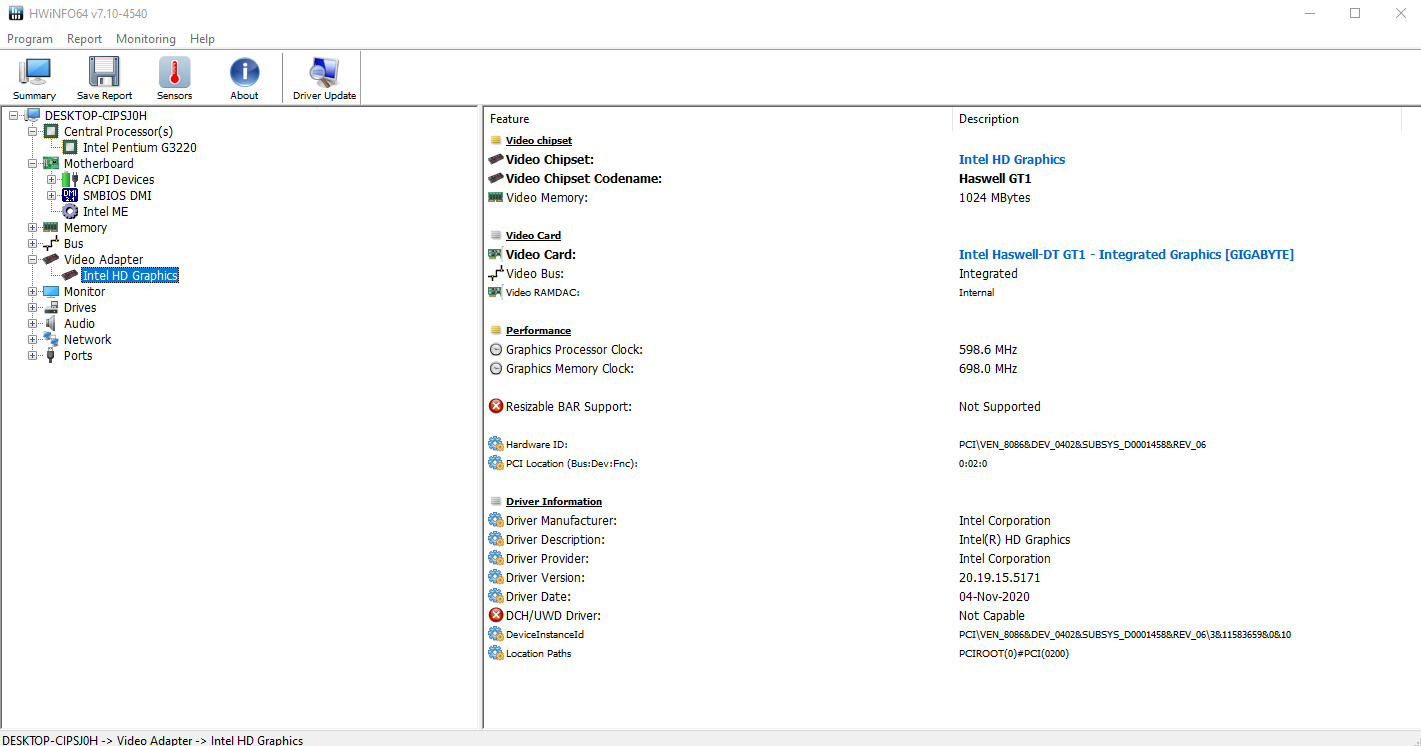Collapse the DESKTOP-CIPSJ0H root node
Image resolution: width=1421 pixels, height=746 pixels.
click(14, 115)
